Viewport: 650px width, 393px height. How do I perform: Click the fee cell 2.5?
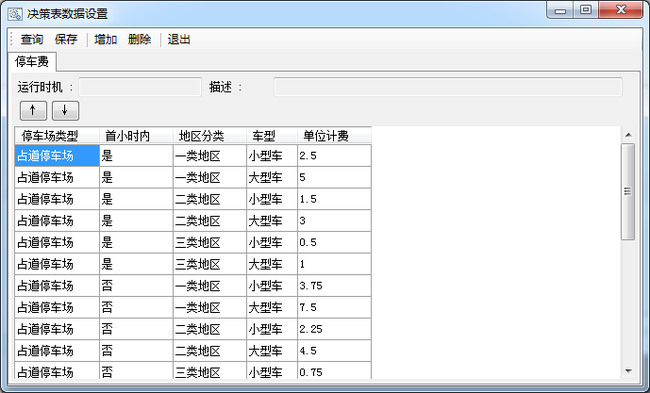tap(334, 156)
